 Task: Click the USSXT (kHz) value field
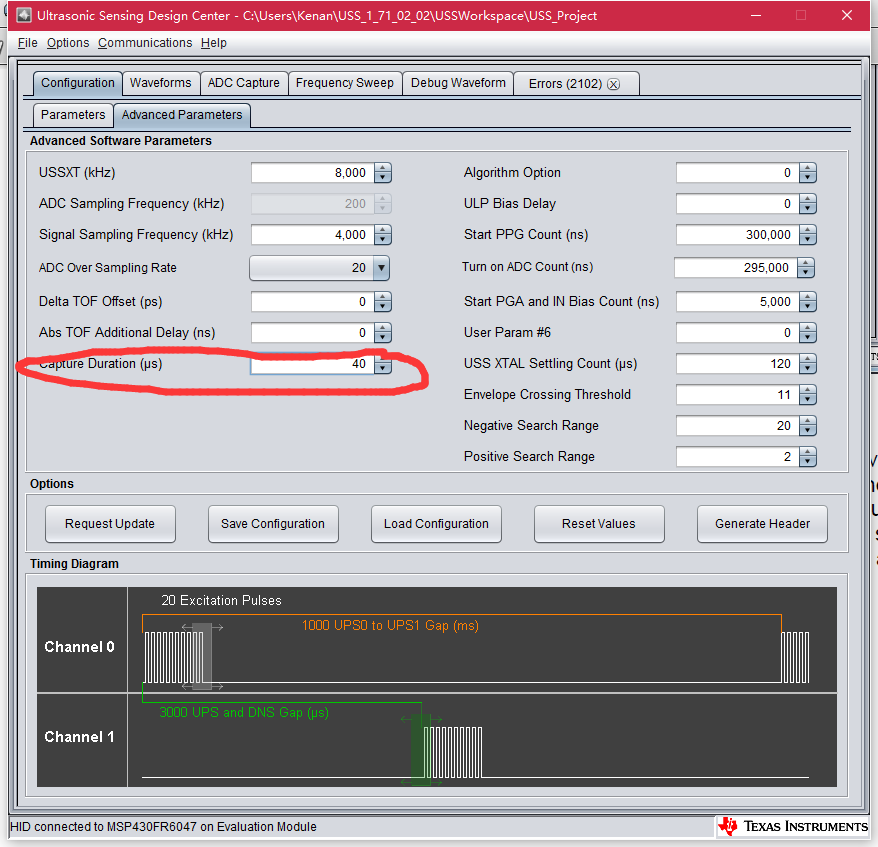pyautogui.click(x=312, y=172)
